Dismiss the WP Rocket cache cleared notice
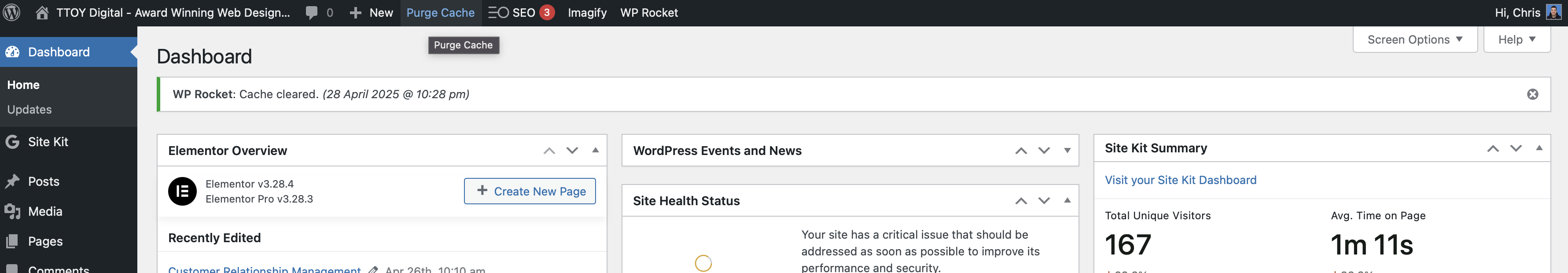1568x273 pixels. 1532,95
